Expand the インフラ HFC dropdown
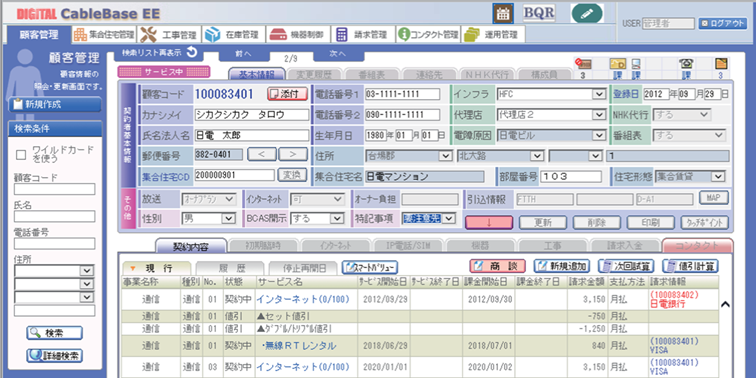756x378 pixels. (x=599, y=94)
